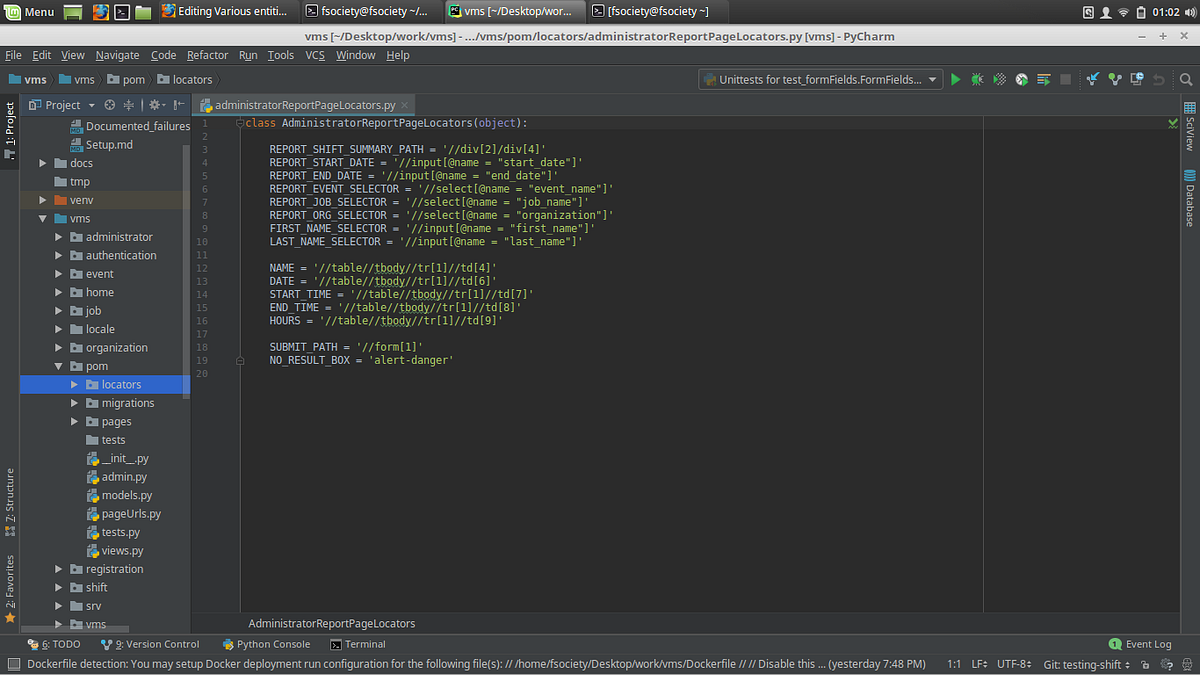Run tests with coverage icon
This screenshot has height=675, width=1200.
coord(998,79)
